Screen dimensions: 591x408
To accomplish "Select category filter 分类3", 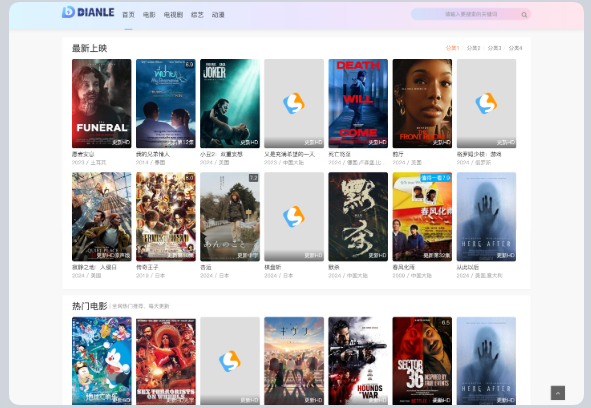I will tap(495, 48).
